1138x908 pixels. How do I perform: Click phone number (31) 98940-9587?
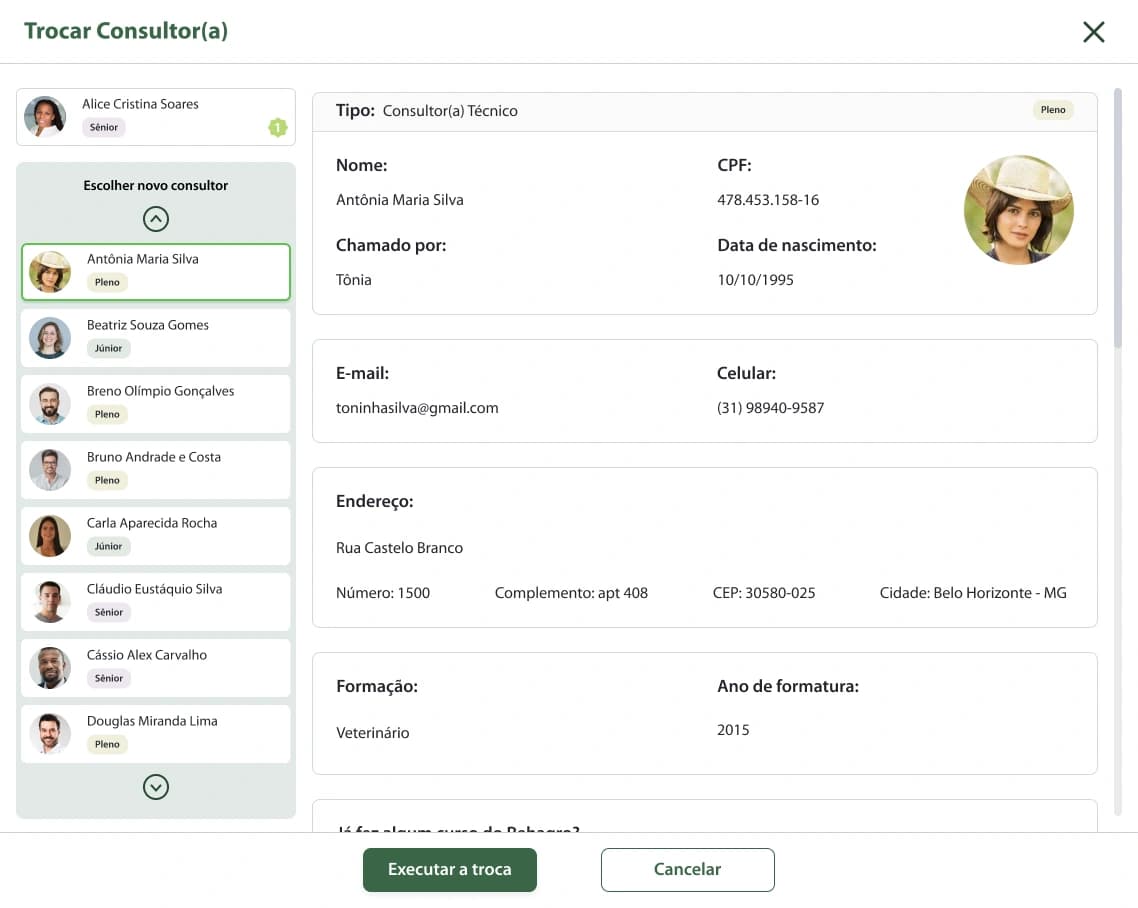[770, 408]
